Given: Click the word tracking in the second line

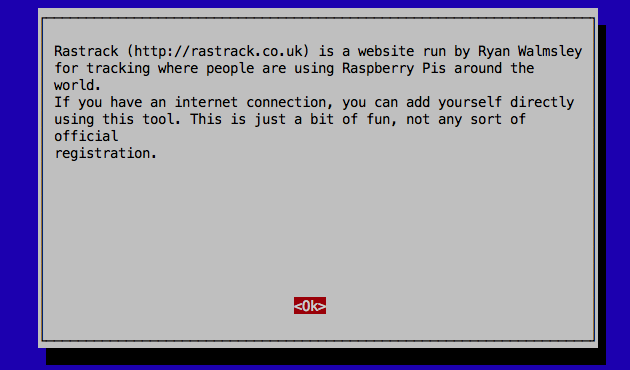Looking at the screenshot, I should click(x=118, y=68).
